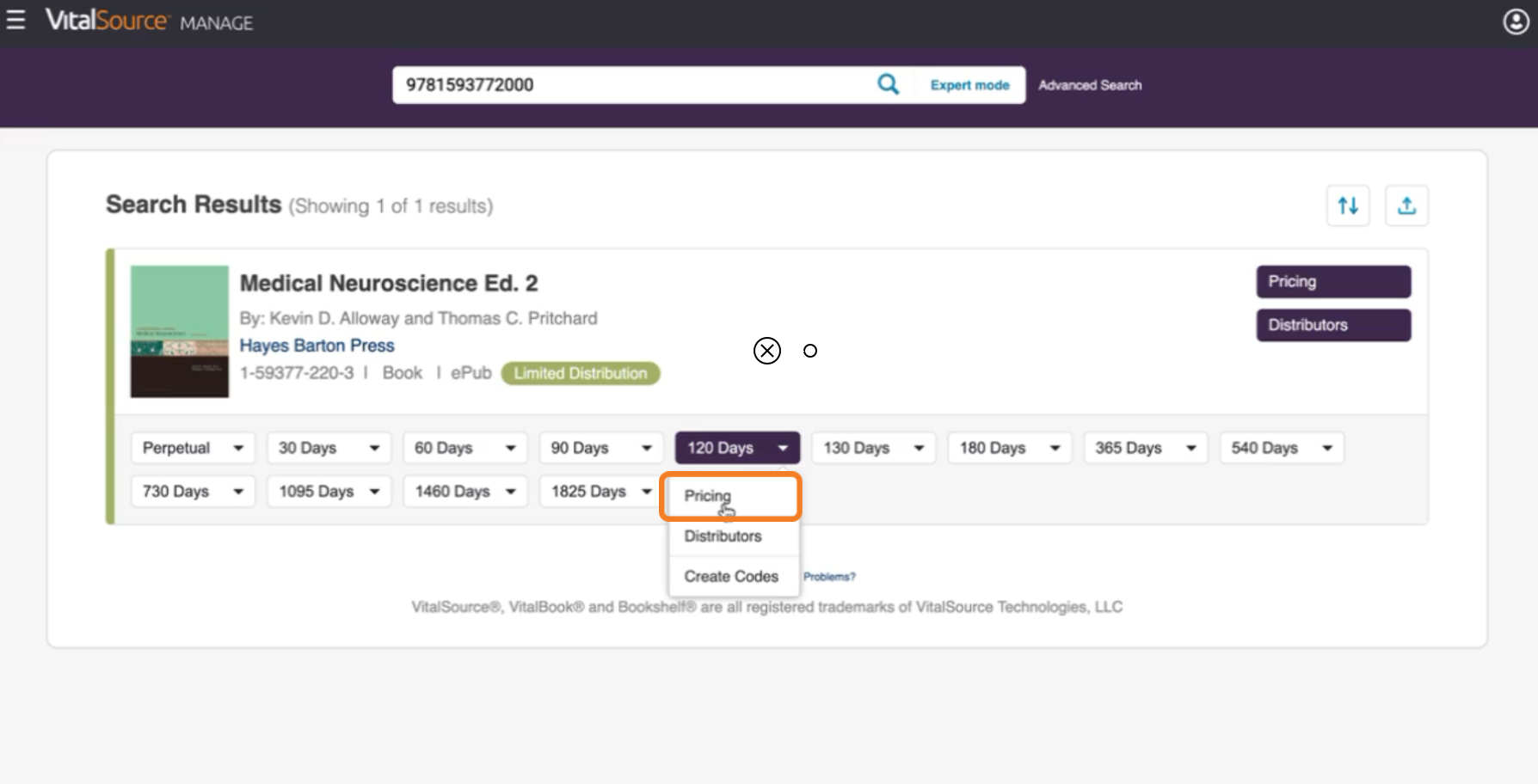
Task: Click the Limited Distribution badge
Action: [581, 373]
